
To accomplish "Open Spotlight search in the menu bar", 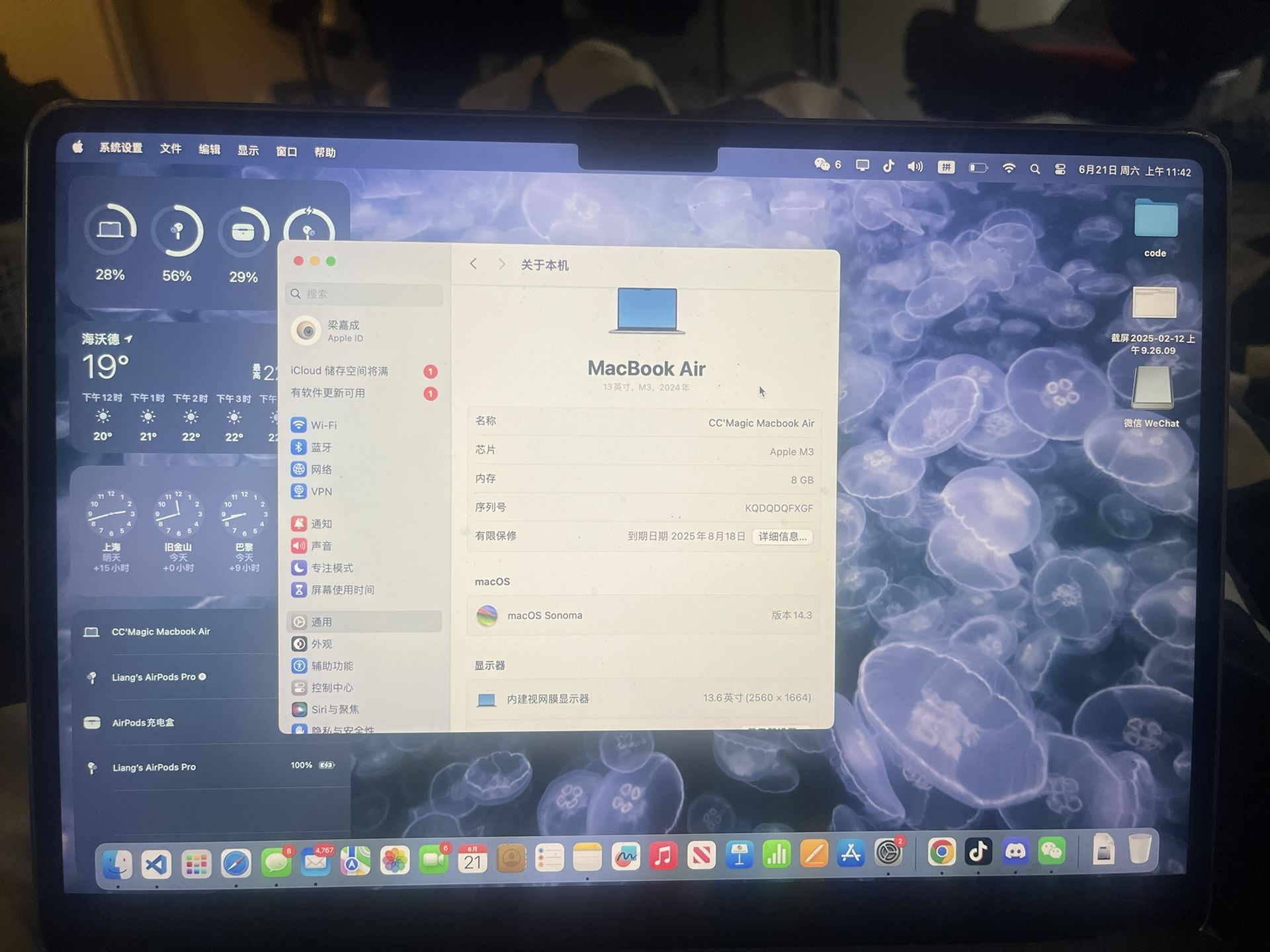I will click(x=1035, y=169).
